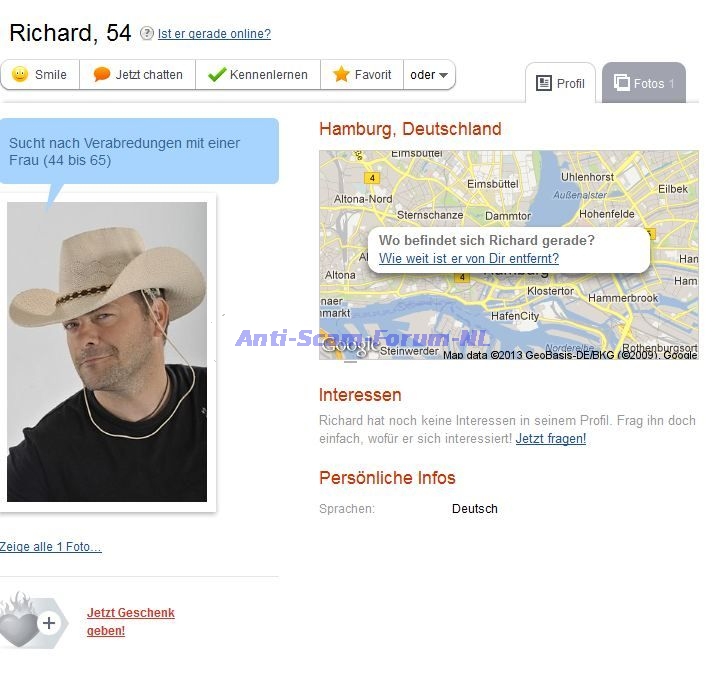This screenshot has width=722, height=675.
Task: Click the Jetzt chatten button
Action: (x=138, y=75)
